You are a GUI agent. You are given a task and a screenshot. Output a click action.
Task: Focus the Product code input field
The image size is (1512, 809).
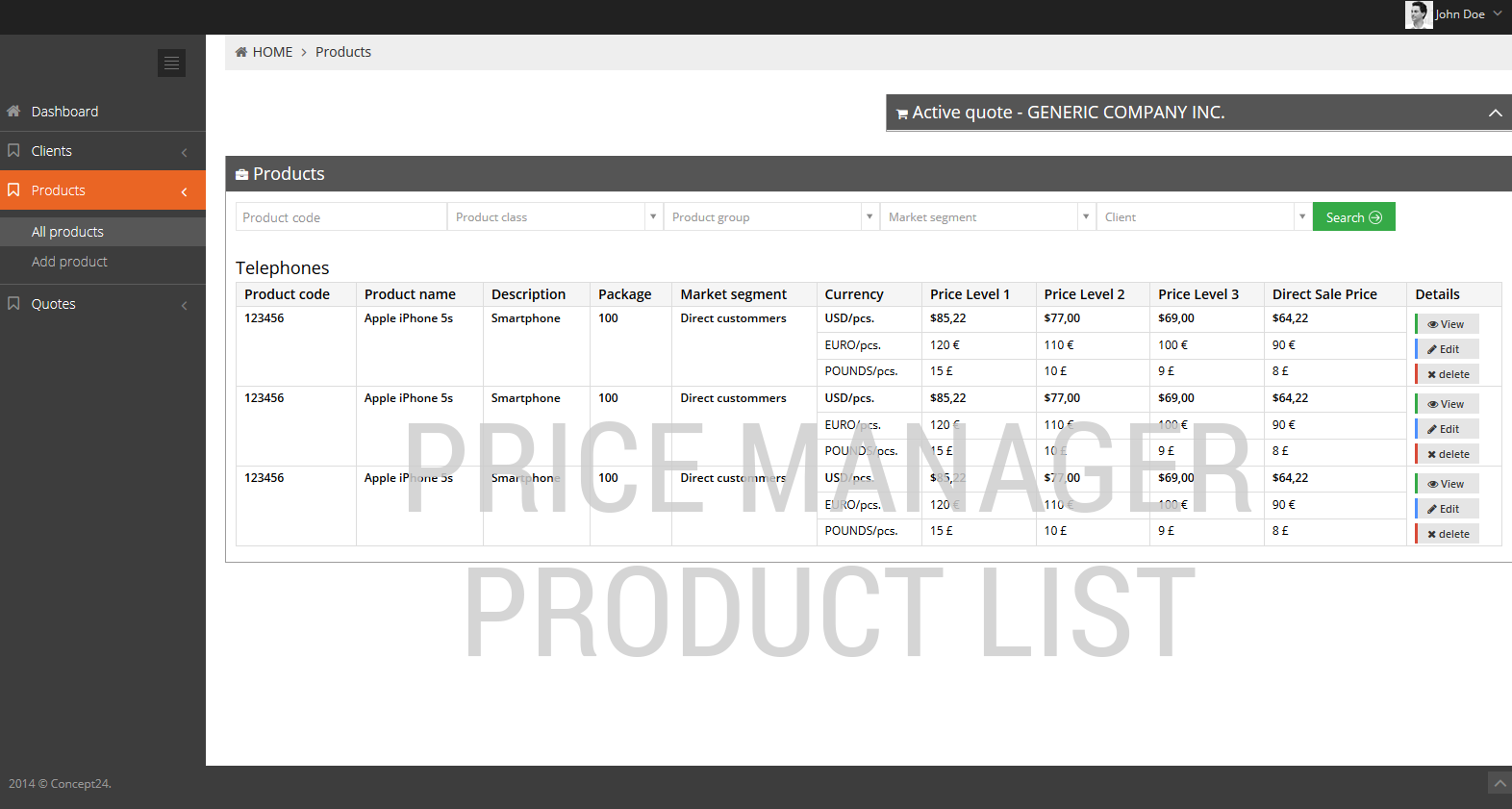(341, 216)
